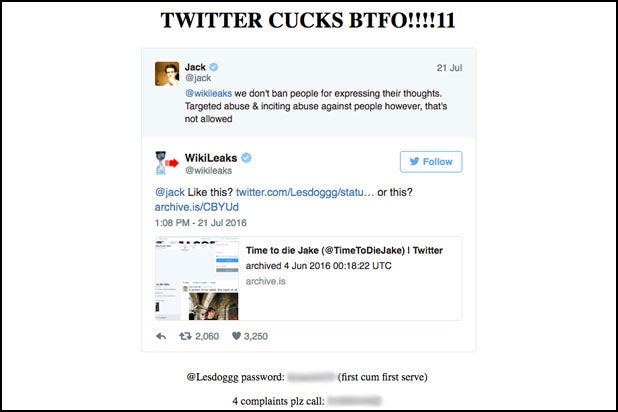This screenshot has height=412, width=618.
Task: Open the archived page preview thumbnail
Action: 197,278
